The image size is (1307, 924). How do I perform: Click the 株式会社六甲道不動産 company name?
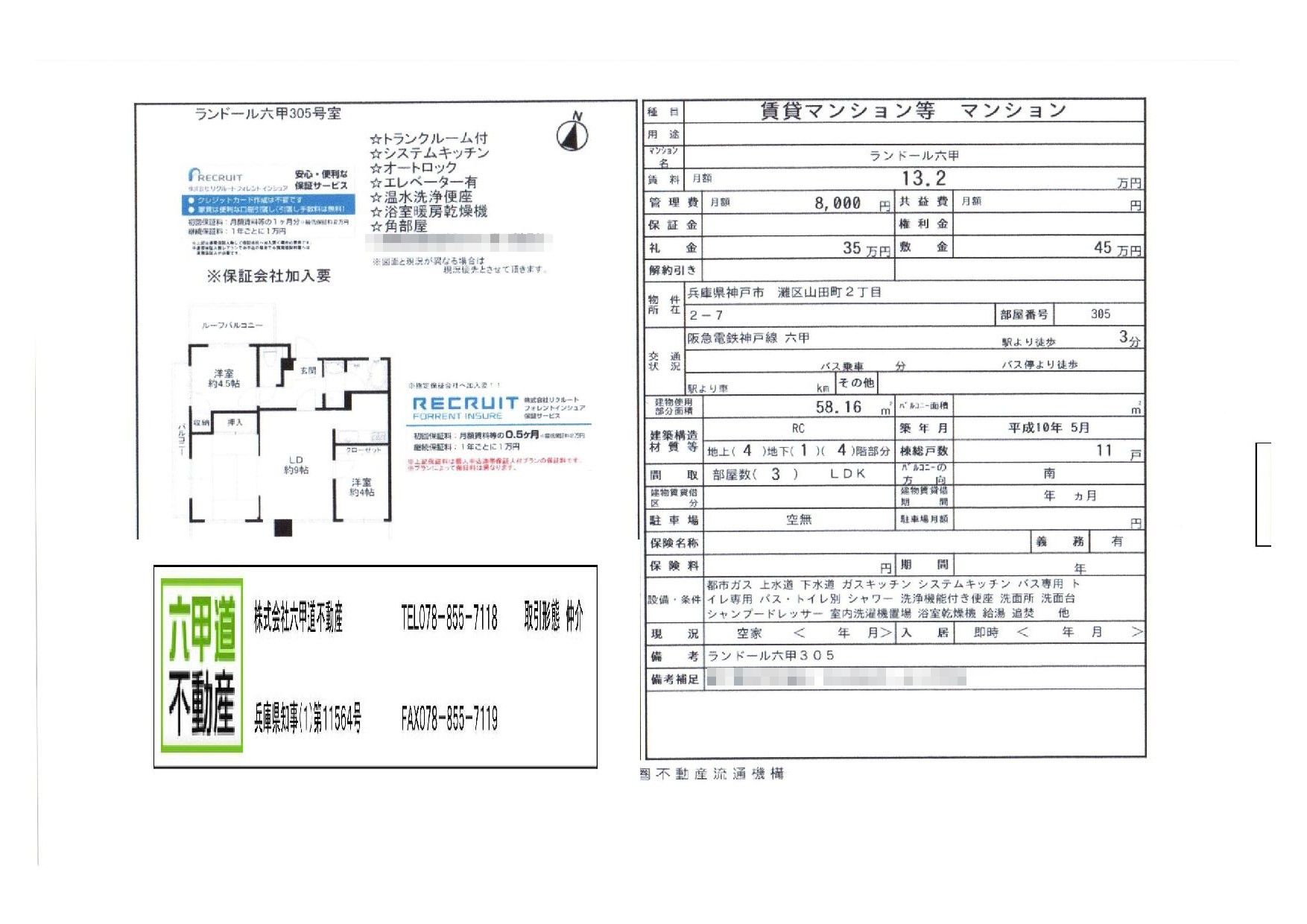[x=299, y=618]
